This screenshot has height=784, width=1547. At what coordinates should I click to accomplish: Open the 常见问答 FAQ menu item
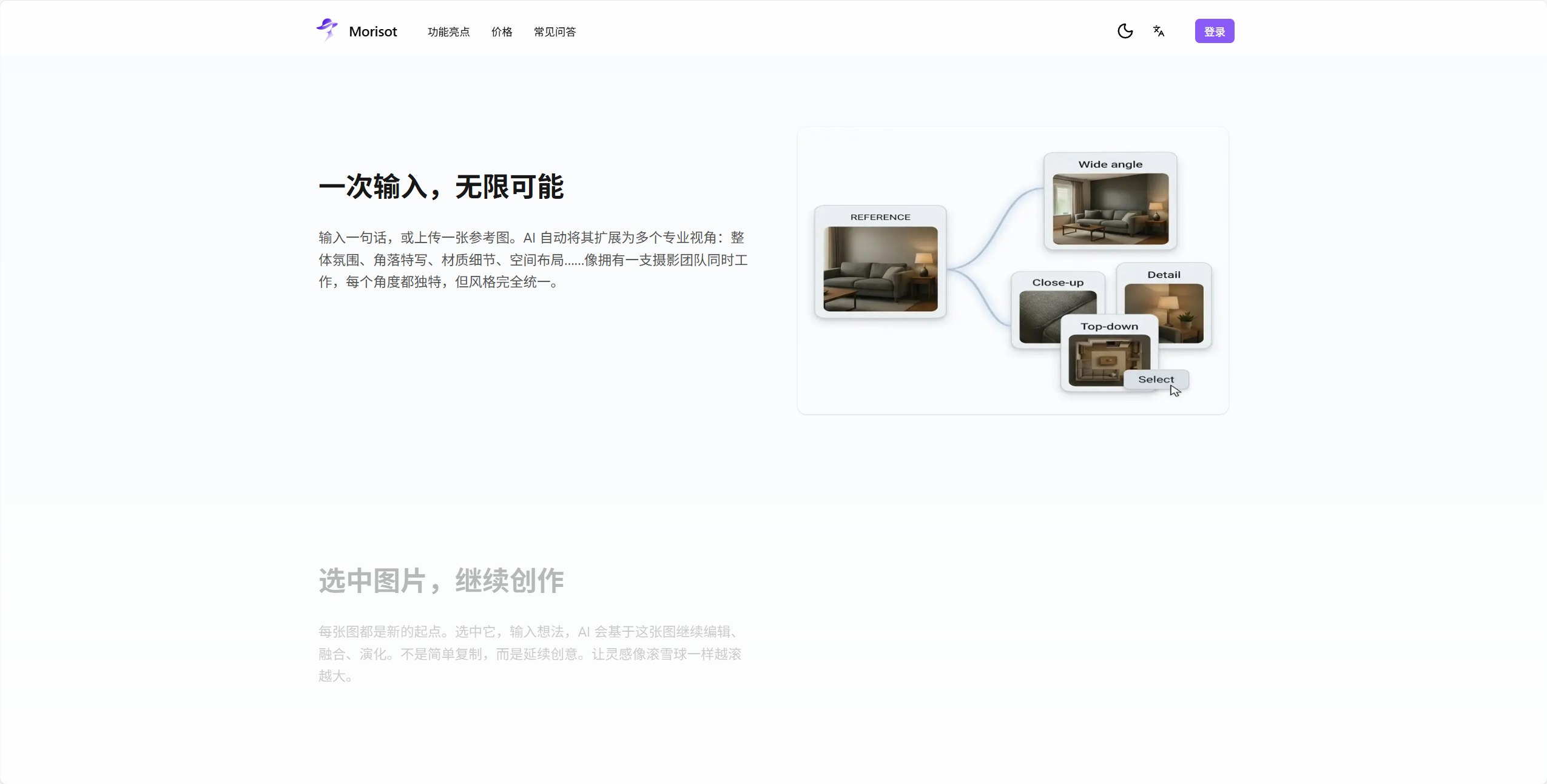tap(555, 32)
